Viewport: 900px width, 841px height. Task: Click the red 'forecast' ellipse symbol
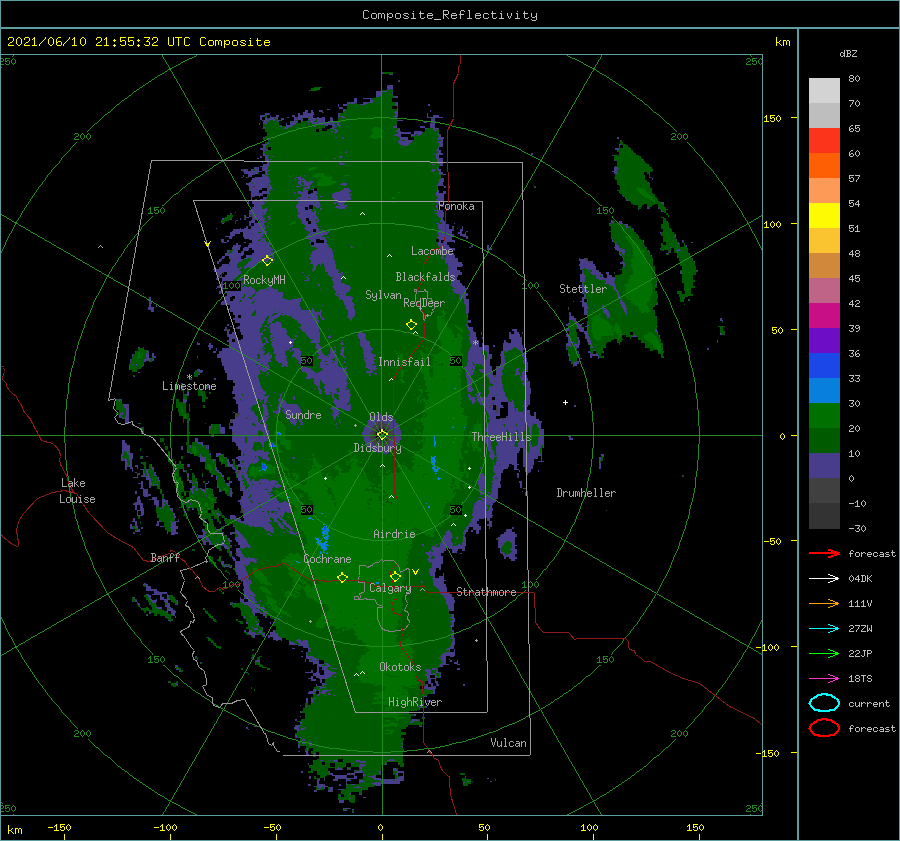[x=824, y=728]
